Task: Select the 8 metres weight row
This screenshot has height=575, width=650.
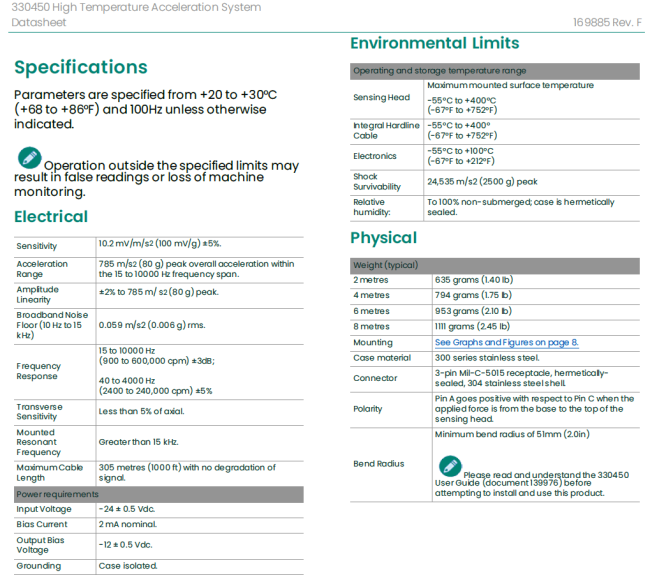Action: point(371,326)
